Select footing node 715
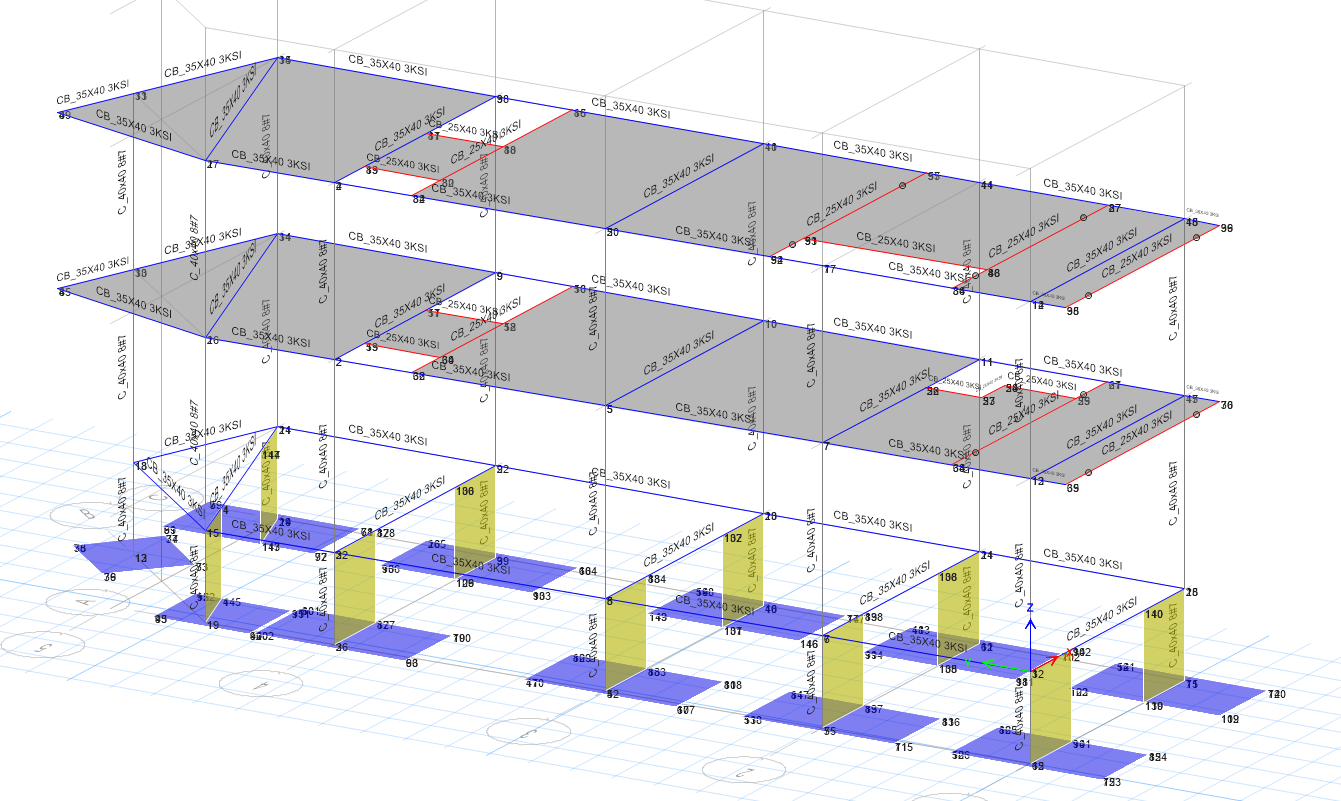The width and height of the screenshot is (1341, 801). pos(904,748)
